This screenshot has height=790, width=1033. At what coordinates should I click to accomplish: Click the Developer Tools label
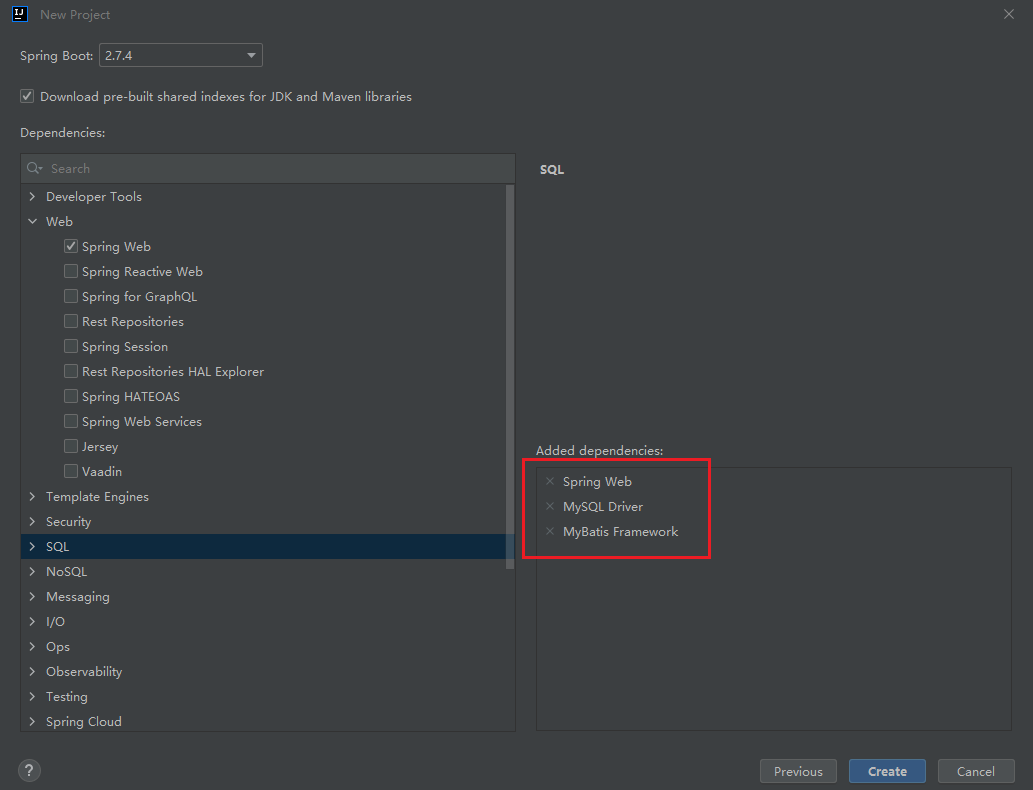[94, 196]
